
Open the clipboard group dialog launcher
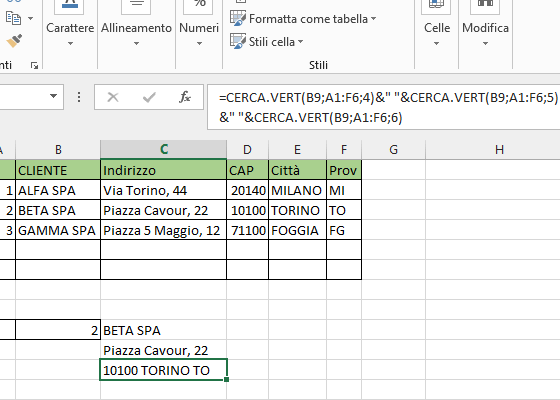(34, 65)
